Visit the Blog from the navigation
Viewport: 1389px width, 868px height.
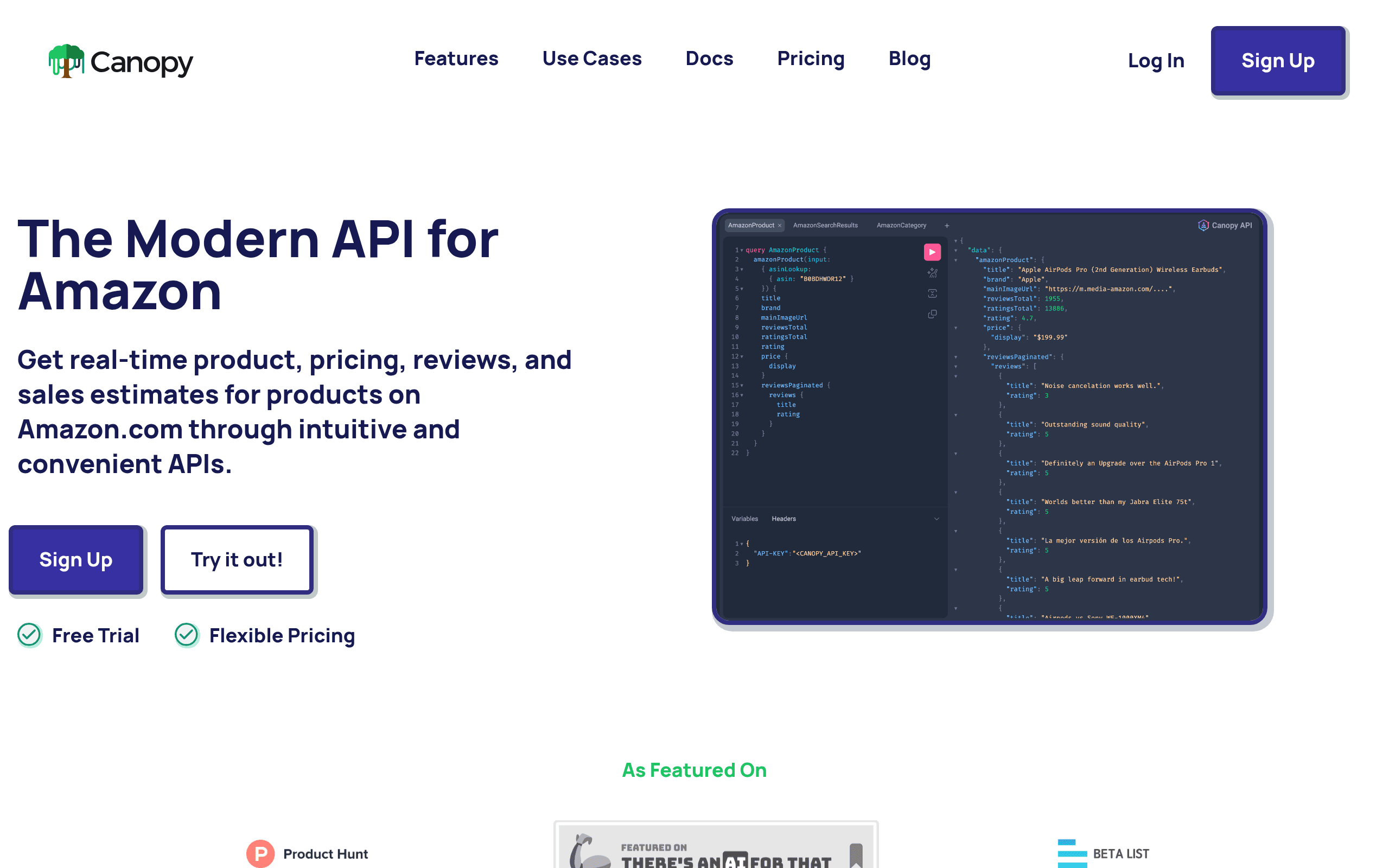909,59
